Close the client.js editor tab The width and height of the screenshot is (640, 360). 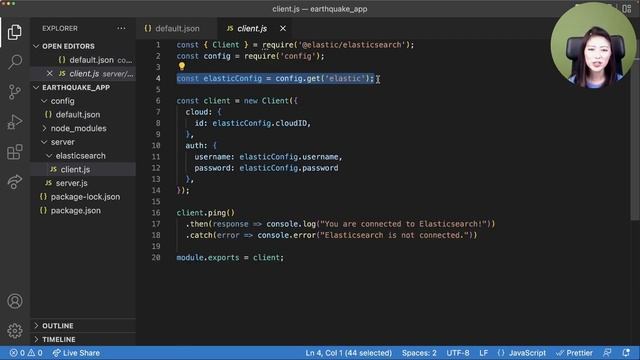click(283, 28)
